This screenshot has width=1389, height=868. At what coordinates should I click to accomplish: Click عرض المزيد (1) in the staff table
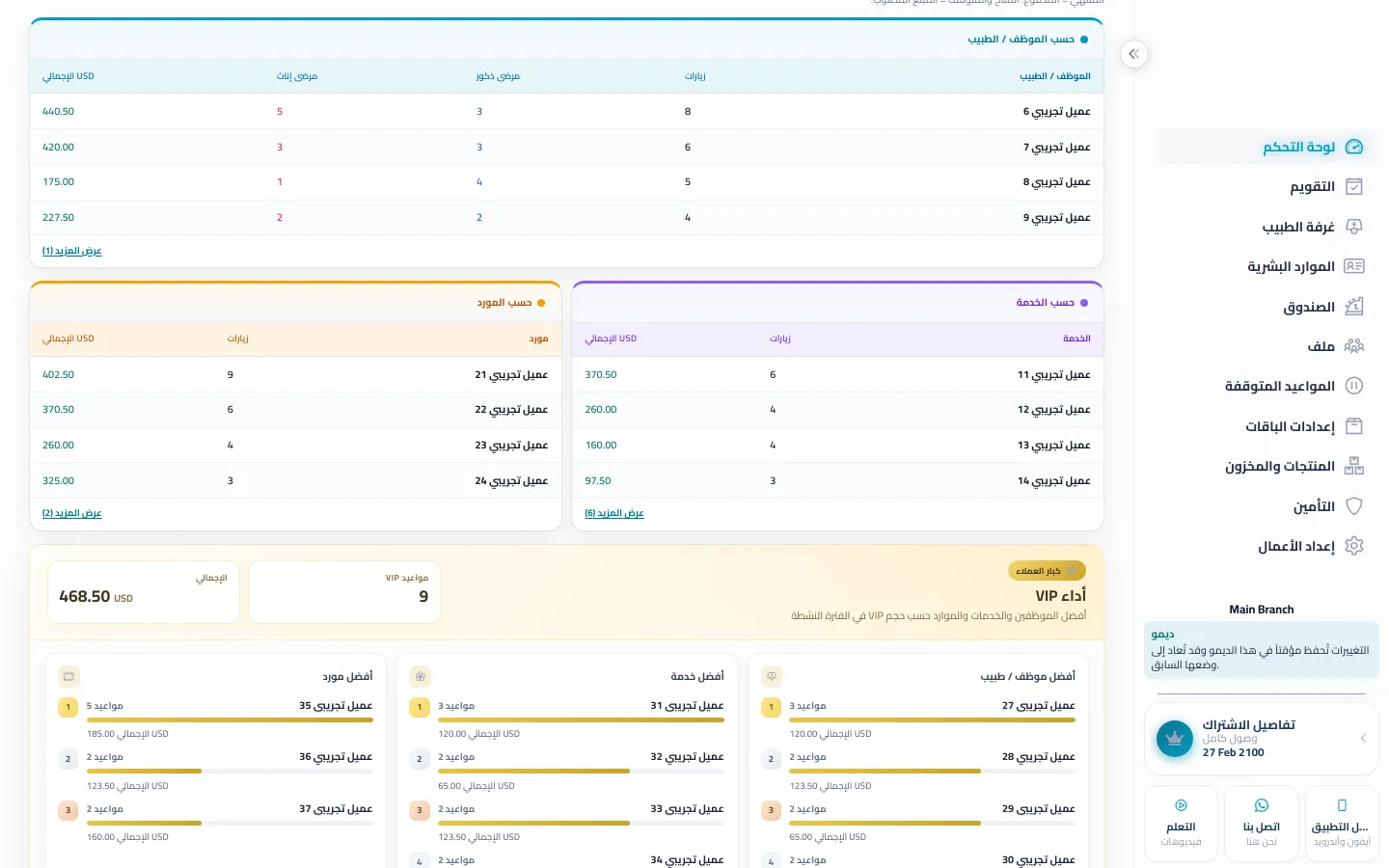[x=72, y=251]
